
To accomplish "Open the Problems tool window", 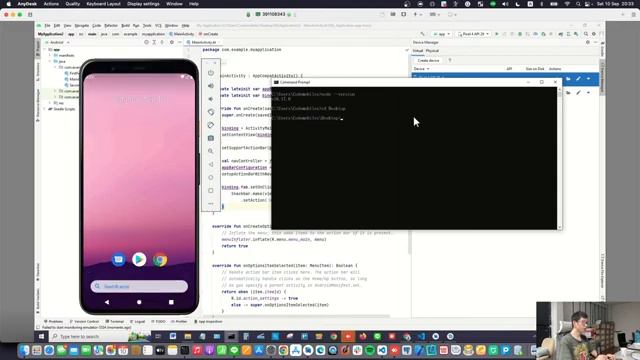I will (x=53, y=322).
